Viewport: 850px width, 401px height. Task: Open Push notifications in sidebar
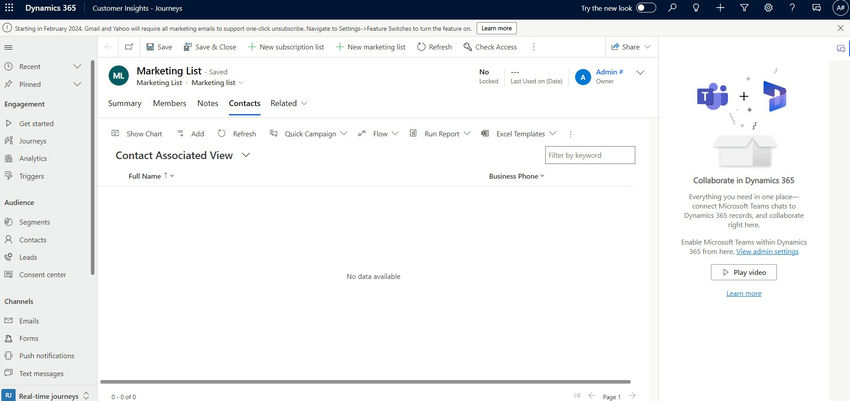pyautogui.click(x=47, y=356)
